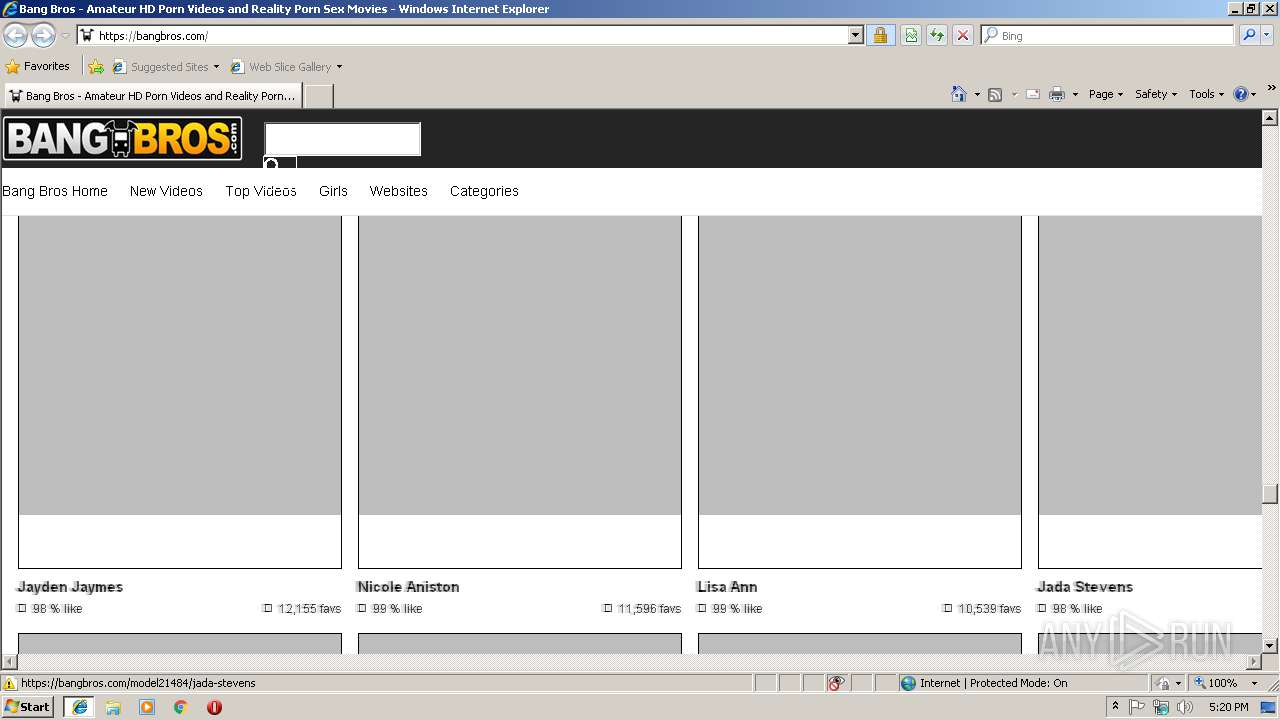Click the website search magnifier button
Viewport: 1280px width, 720px height.
279,163
